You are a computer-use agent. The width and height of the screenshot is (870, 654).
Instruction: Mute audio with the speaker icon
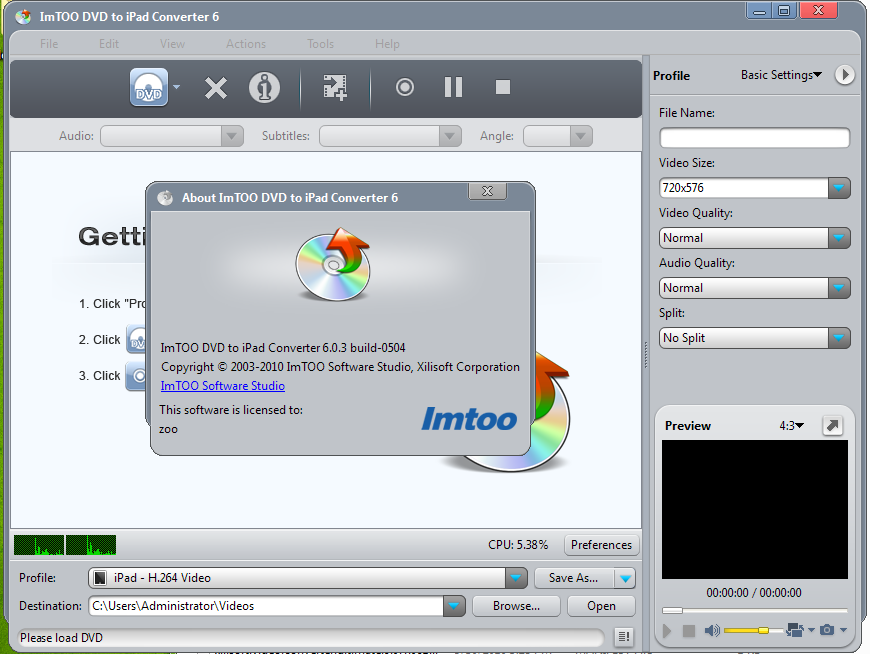(x=712, y=630)
